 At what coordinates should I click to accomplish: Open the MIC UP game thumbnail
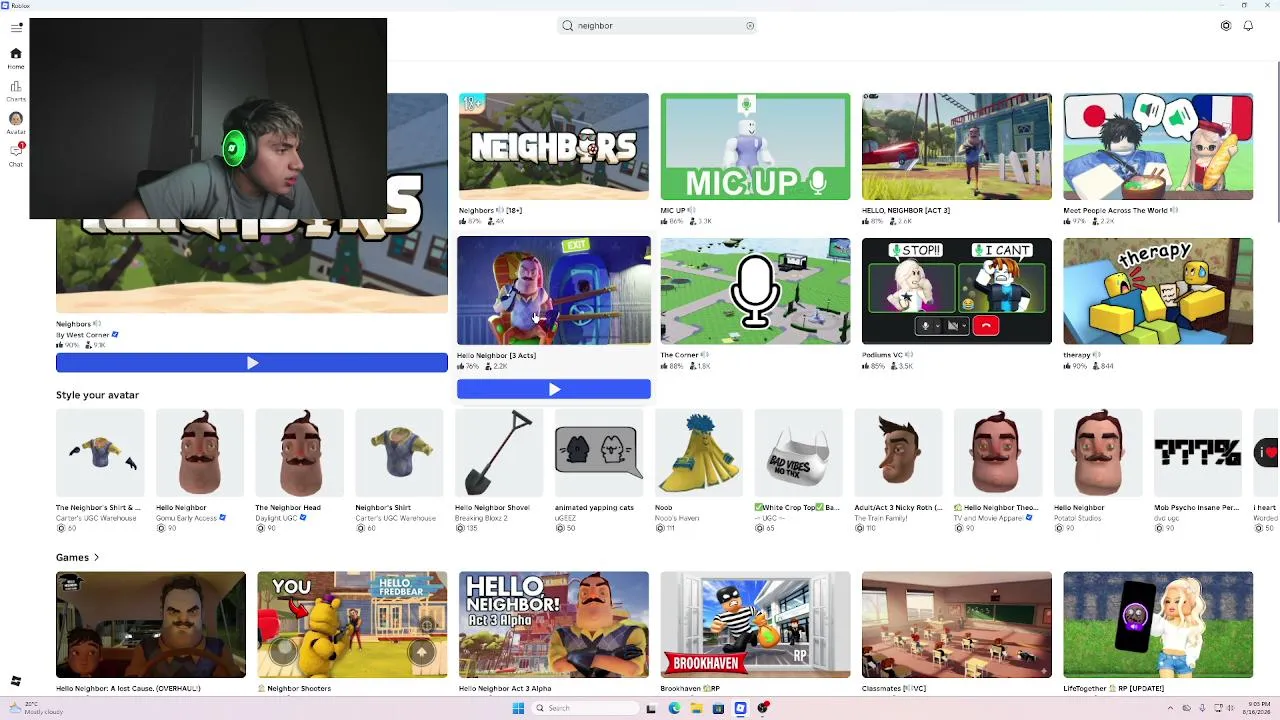(x=755, y=146)
